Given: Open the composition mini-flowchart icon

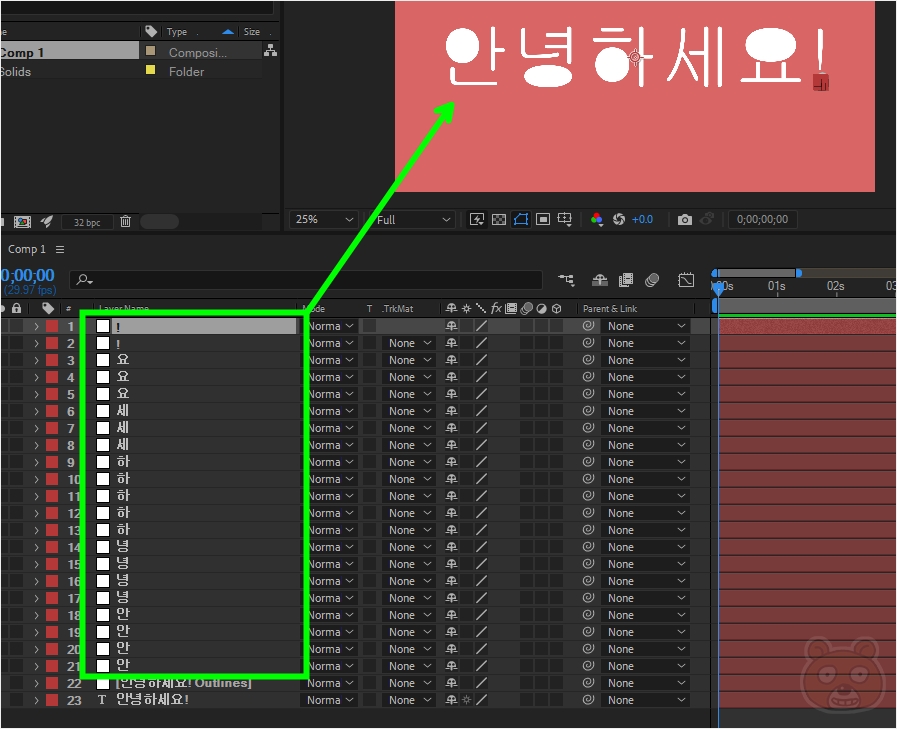Looking at the screenshot, I should [x=566, y=279].
